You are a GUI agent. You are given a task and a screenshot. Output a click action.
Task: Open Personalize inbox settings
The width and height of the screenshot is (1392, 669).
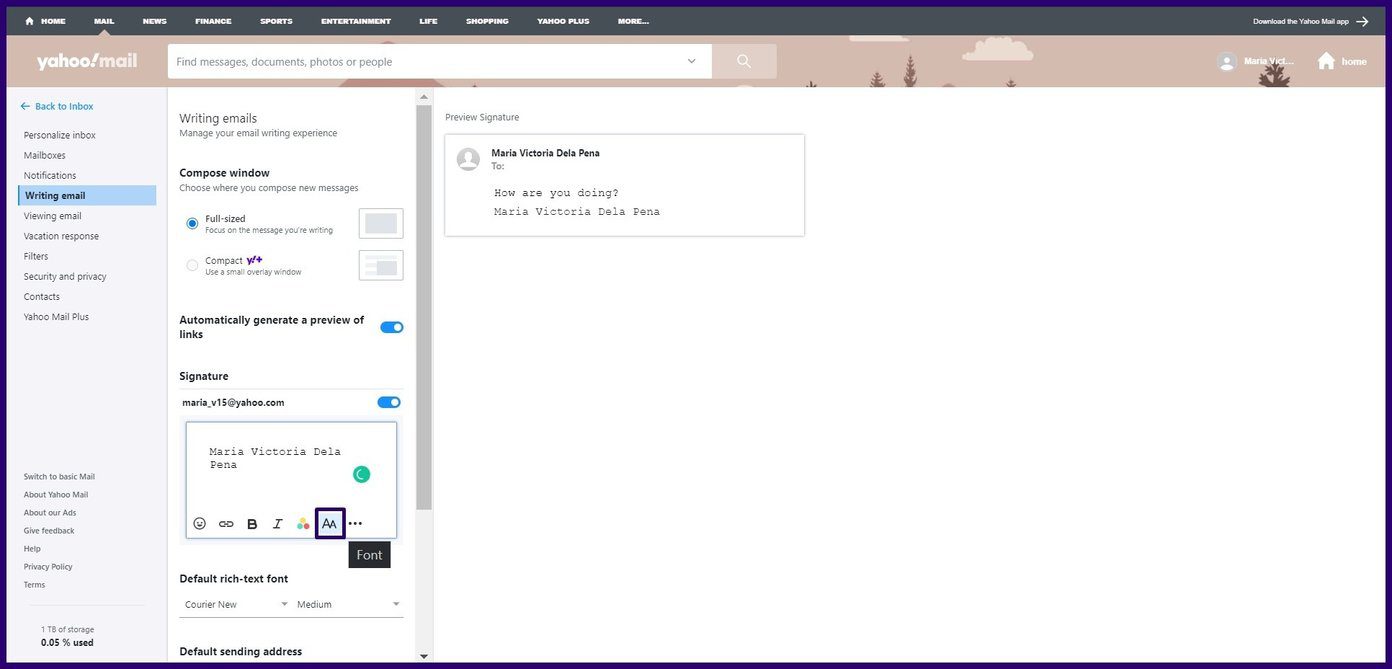[x=60, y=135]
